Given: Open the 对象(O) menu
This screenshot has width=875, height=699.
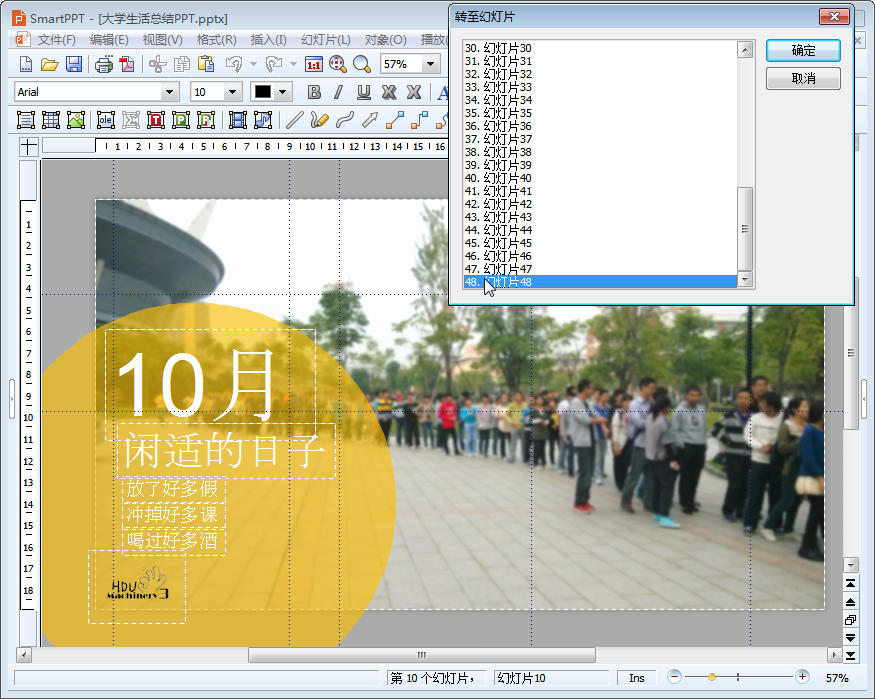Looking at the screenshot, I should point(386,40).
